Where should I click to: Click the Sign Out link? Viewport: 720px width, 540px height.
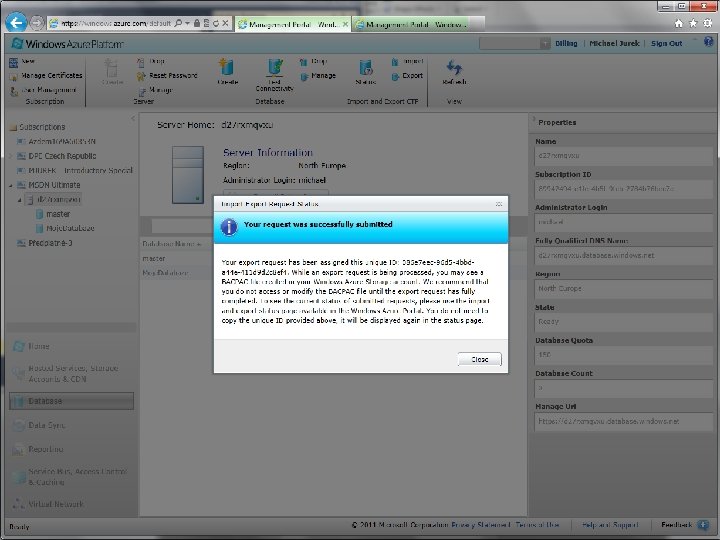(x=666, y=43)
